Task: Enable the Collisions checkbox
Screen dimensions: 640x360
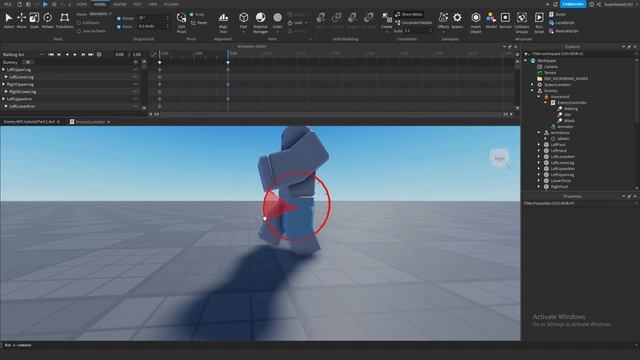Action: pos(79,23)
